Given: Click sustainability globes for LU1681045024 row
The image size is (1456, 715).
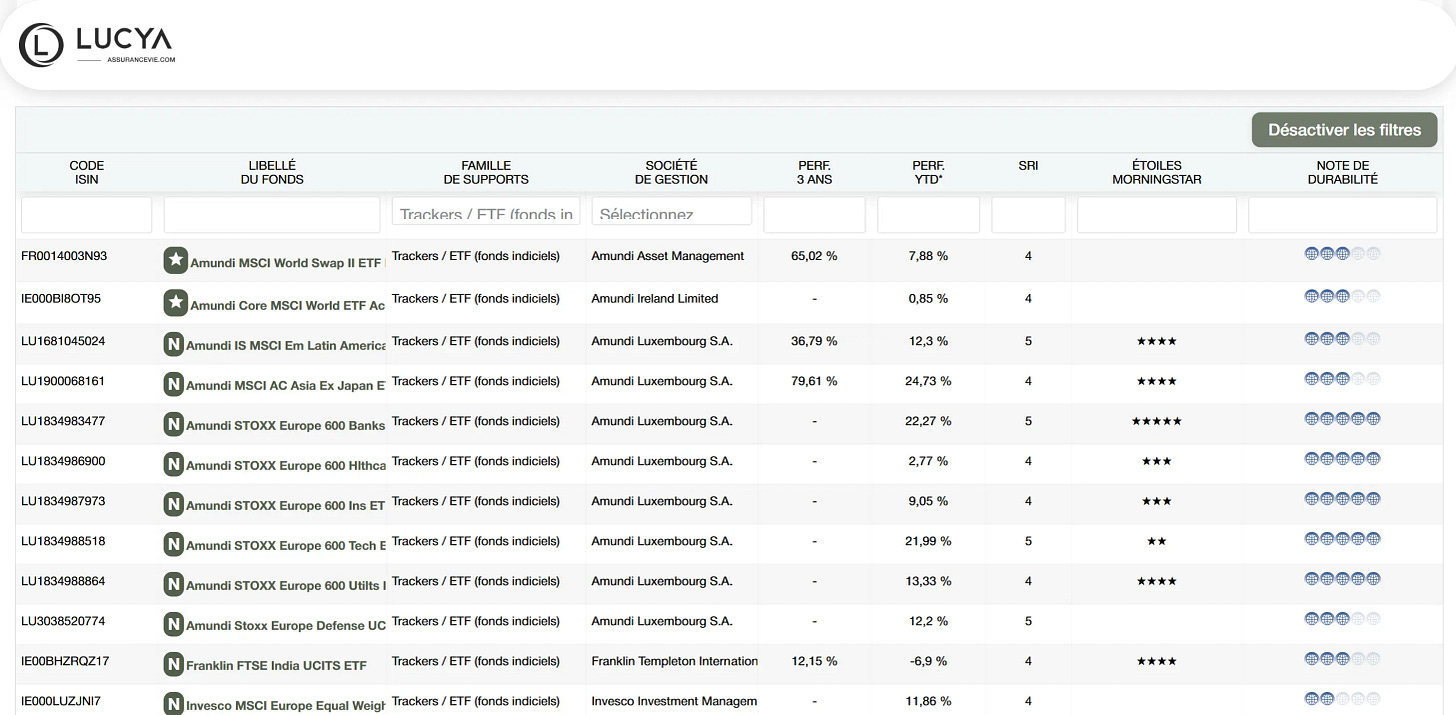Looking at the screenshot, I should point(1342,339).
